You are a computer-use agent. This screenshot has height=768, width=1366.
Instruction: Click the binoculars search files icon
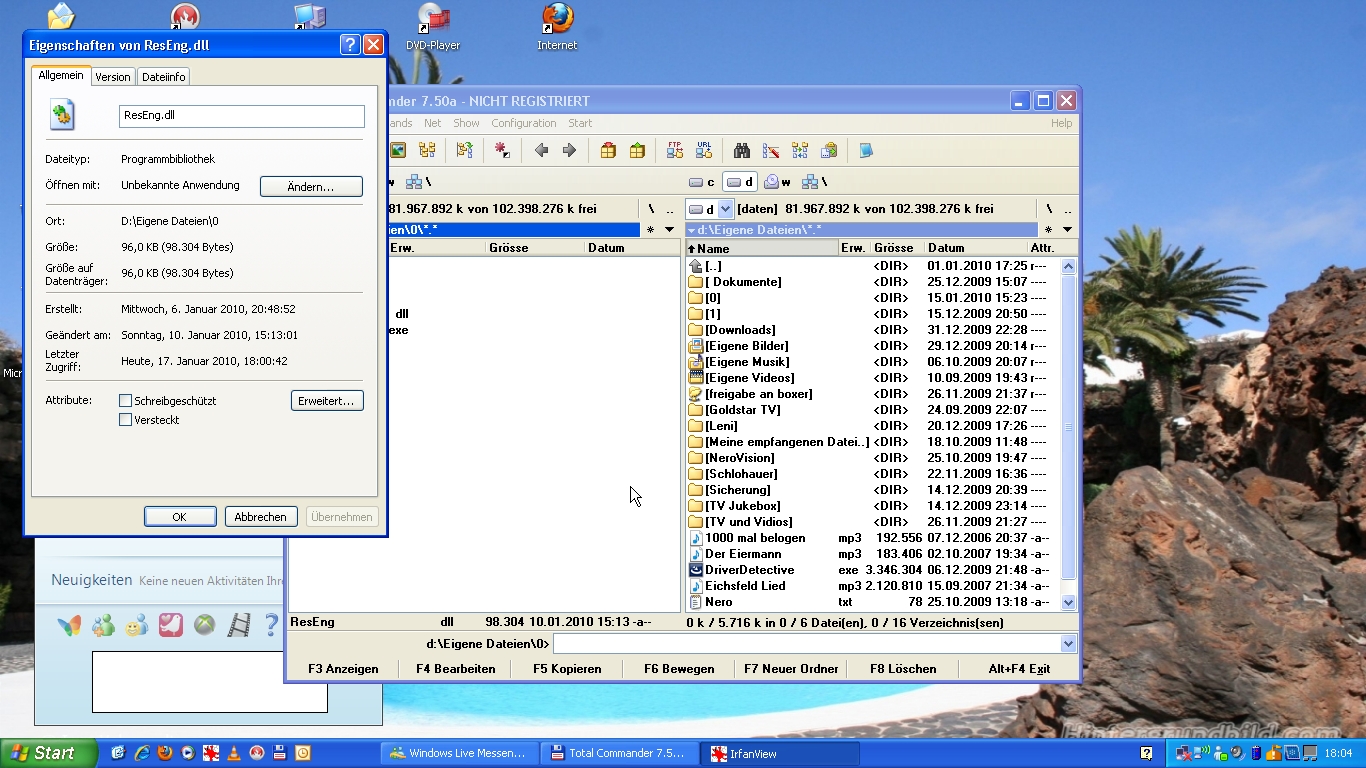742,151
